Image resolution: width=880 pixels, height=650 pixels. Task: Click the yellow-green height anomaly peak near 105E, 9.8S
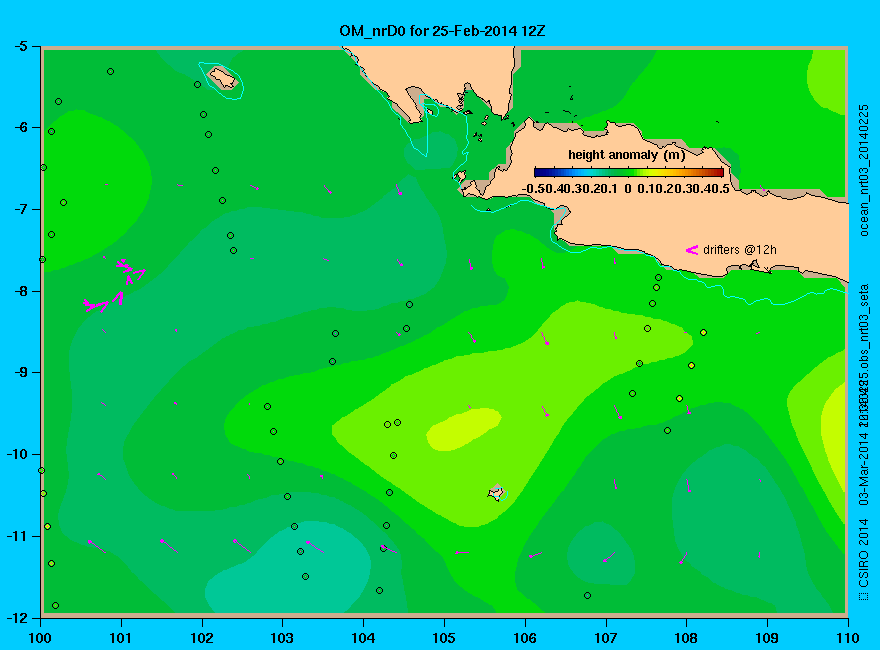pos(464,429)
